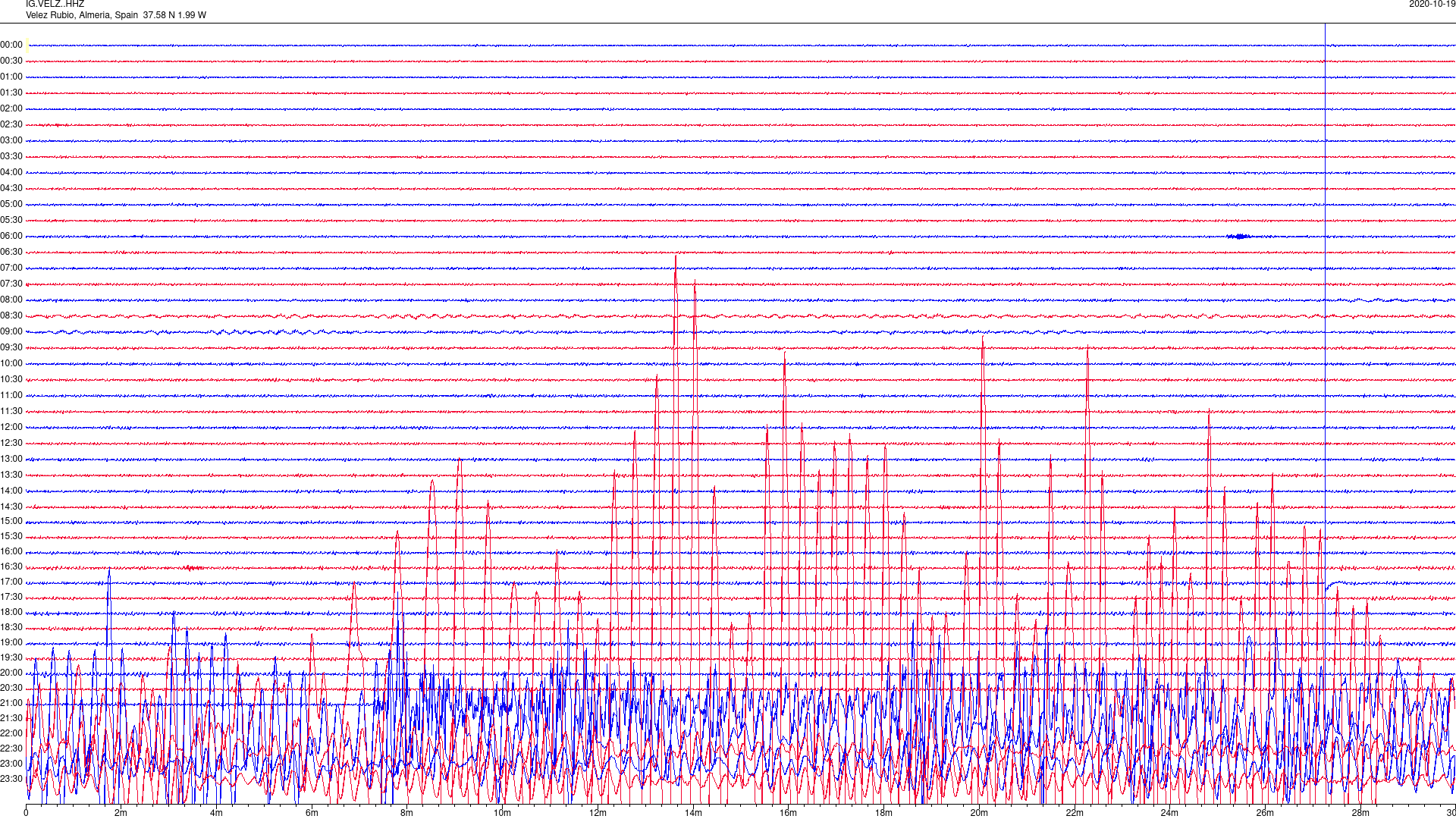Click the small red event burst on 16:30 trace

click(193, 567)
